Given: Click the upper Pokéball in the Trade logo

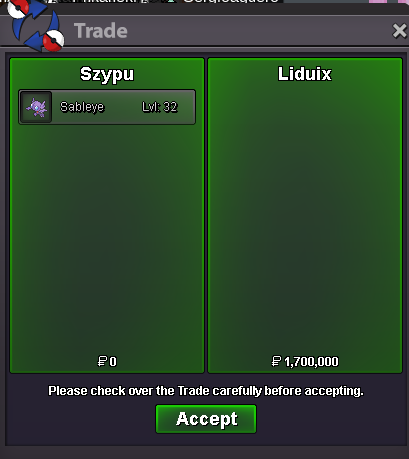Looking at the screenshot, I should tap(19, 8).
